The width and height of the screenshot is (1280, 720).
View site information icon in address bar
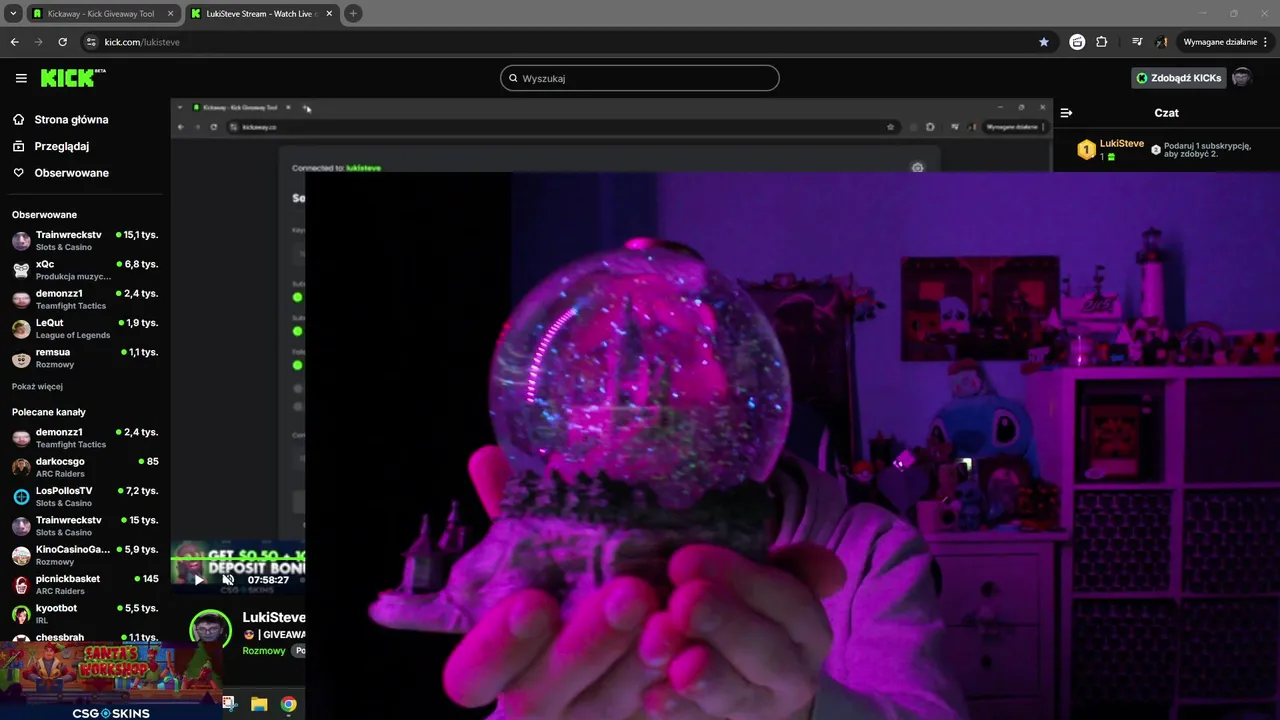click(91, 42)
